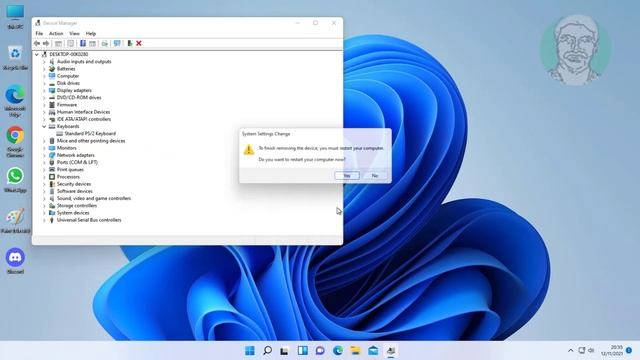Click the green device icon beside the red X
The width and height of the screenshot is (640, 360).
click(129, 43)
